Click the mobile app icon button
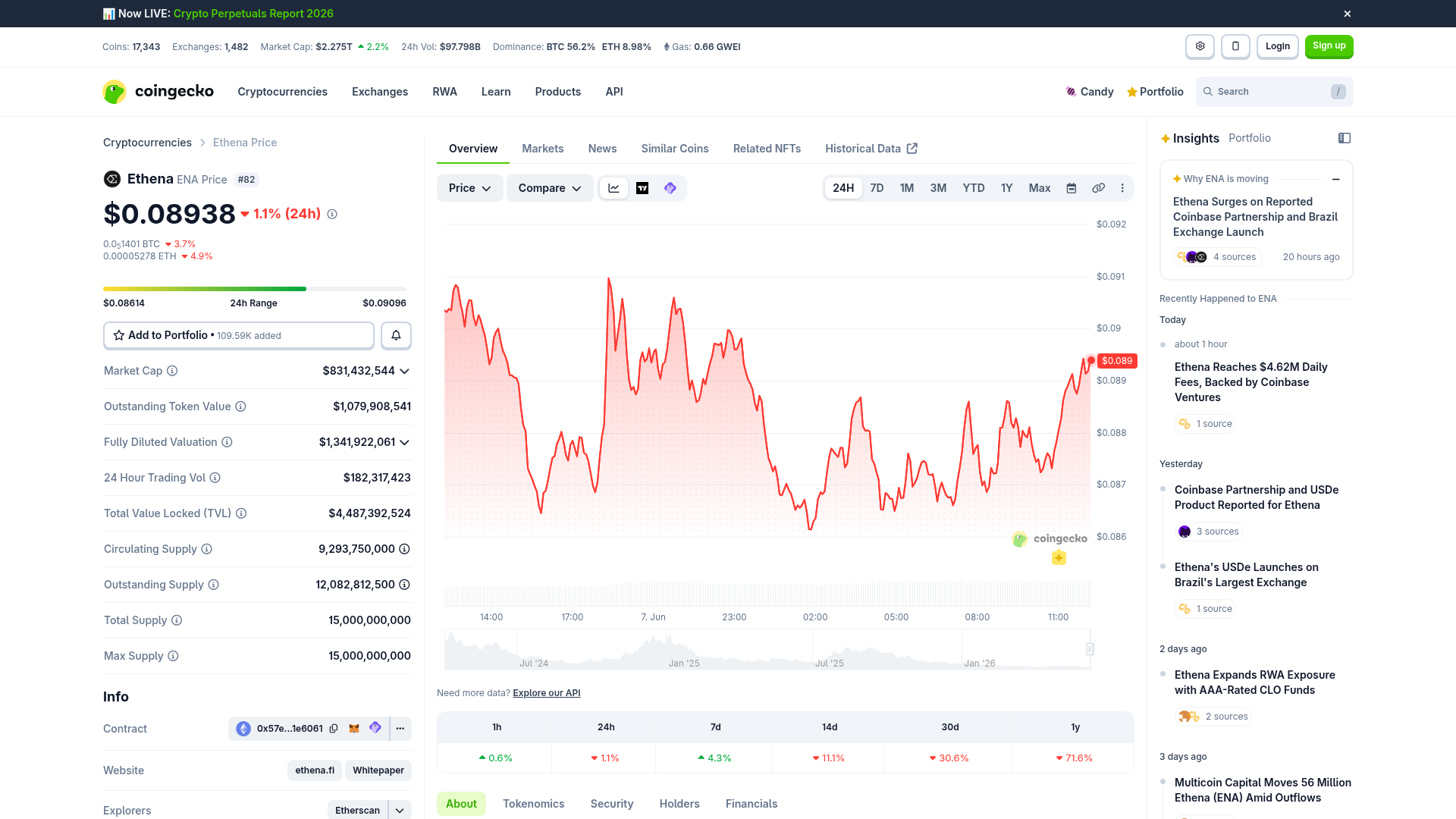Image resolution: width=1456 pixels, height=819 pixels. (1235, 46)
